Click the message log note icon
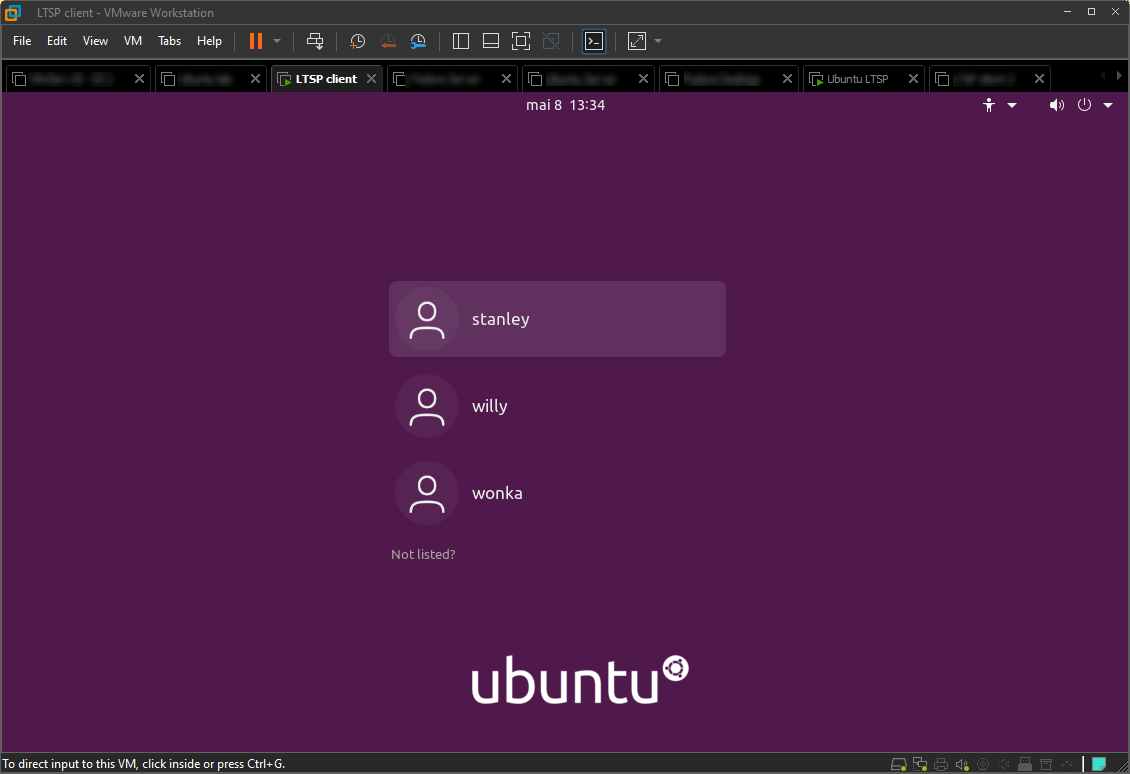 point(1099,764)
